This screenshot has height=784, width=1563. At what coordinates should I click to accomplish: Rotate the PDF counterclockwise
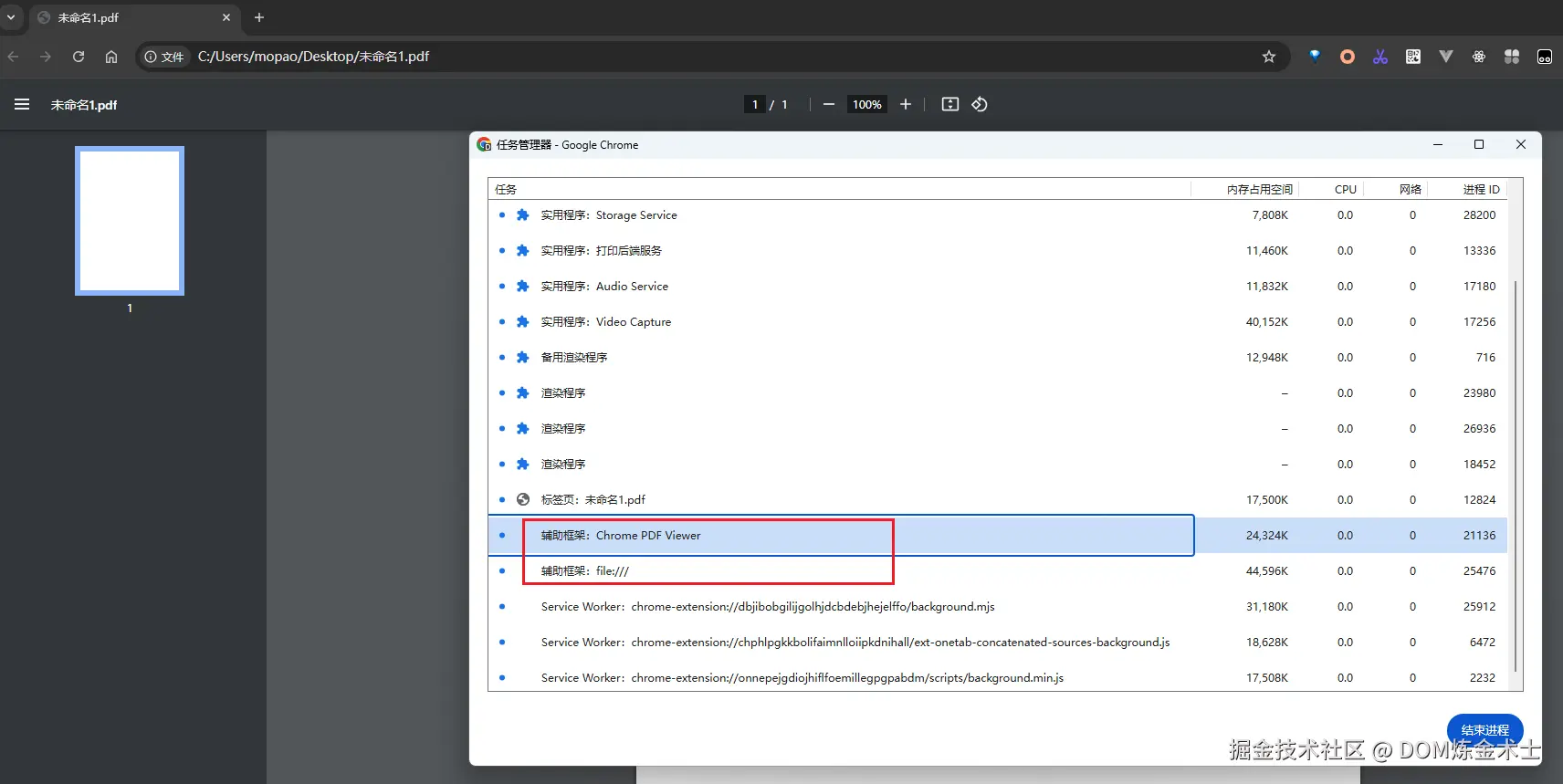click(x=980, y=104)
